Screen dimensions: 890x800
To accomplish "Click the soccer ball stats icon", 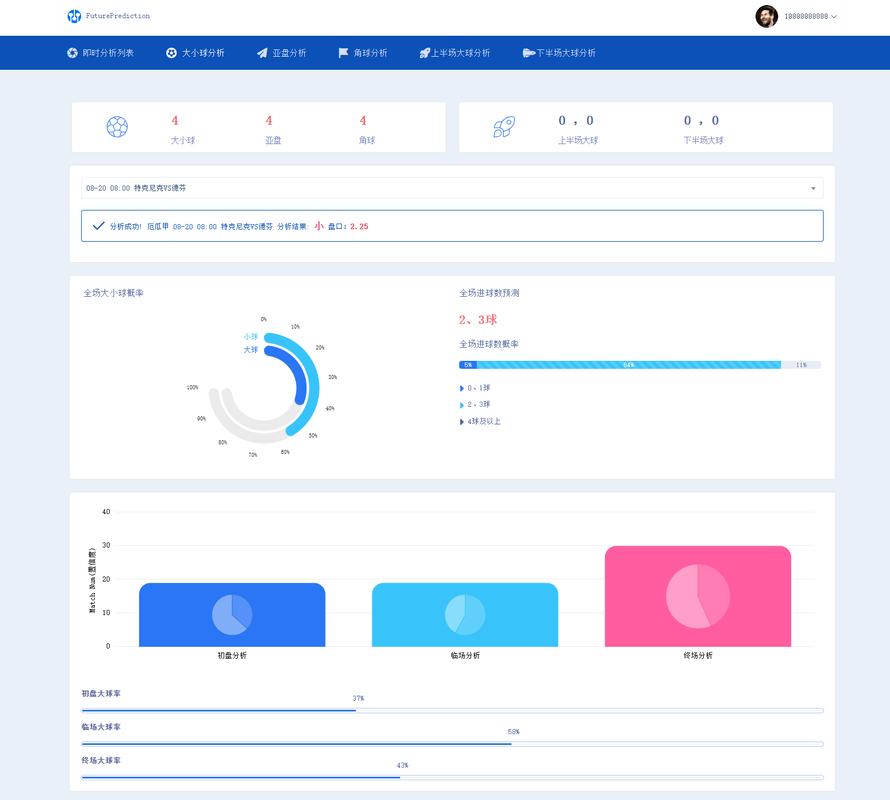I will [117, 127].
